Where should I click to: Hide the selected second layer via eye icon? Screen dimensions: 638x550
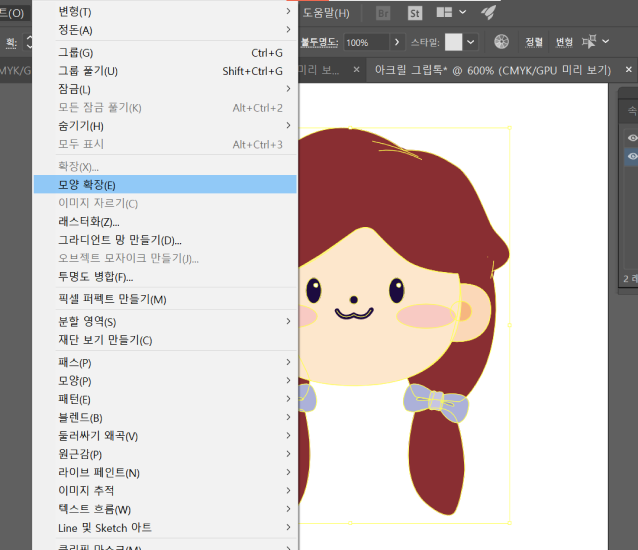pos(632,157)
